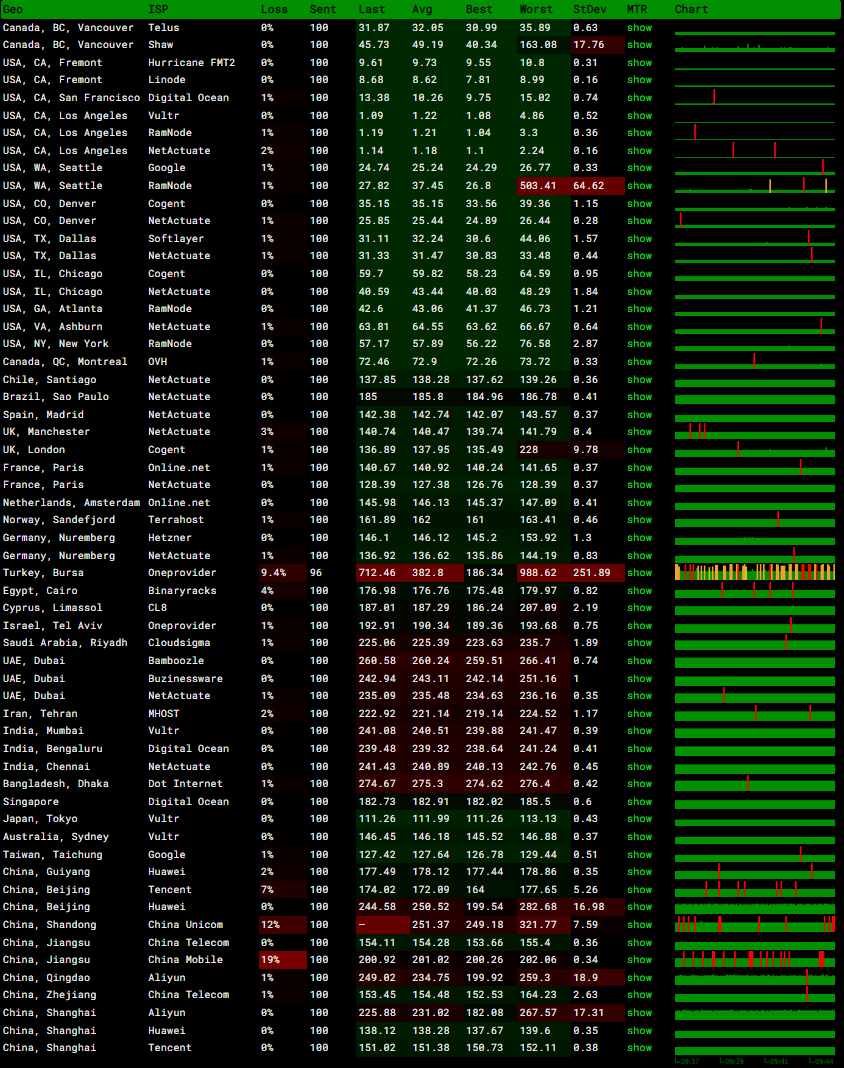Click the Loss column header
The height and width of the screenshot is (1068, 844).
(274, 9)
